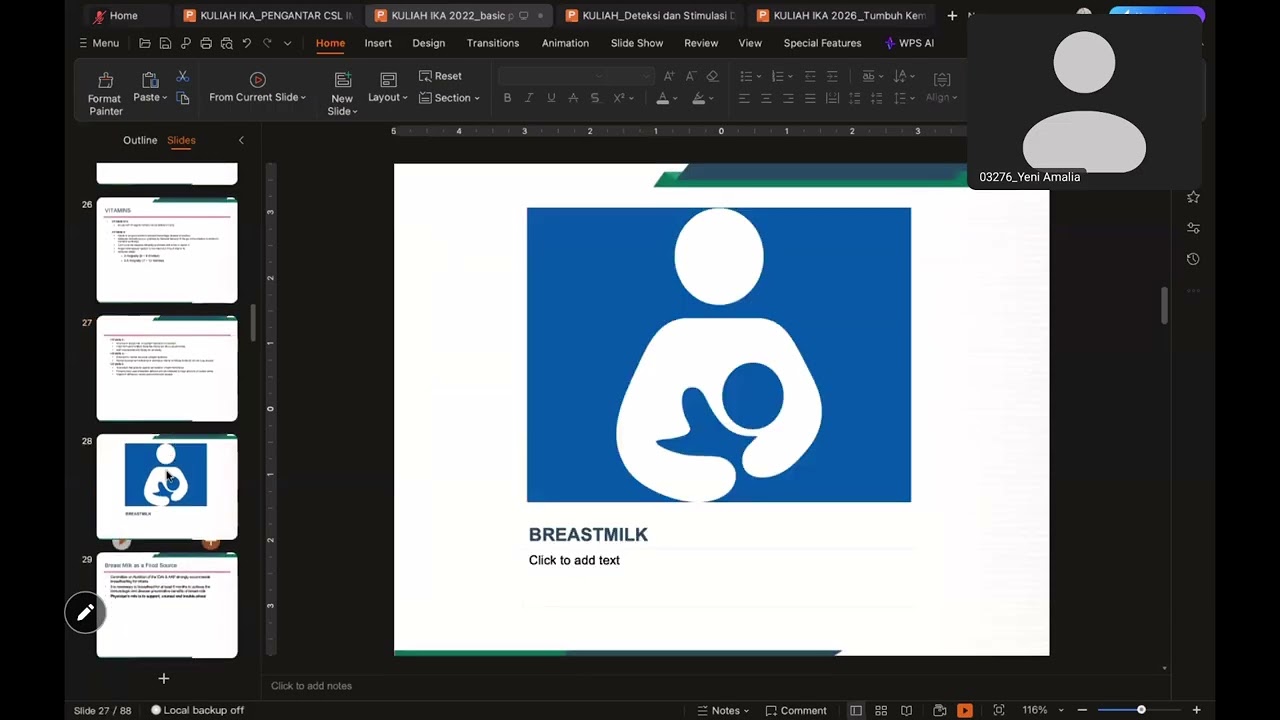This screenshot has height=720, width=1280.
Task: Click the Print icon in quick toolbar
Action: click(x=206, y=43)
